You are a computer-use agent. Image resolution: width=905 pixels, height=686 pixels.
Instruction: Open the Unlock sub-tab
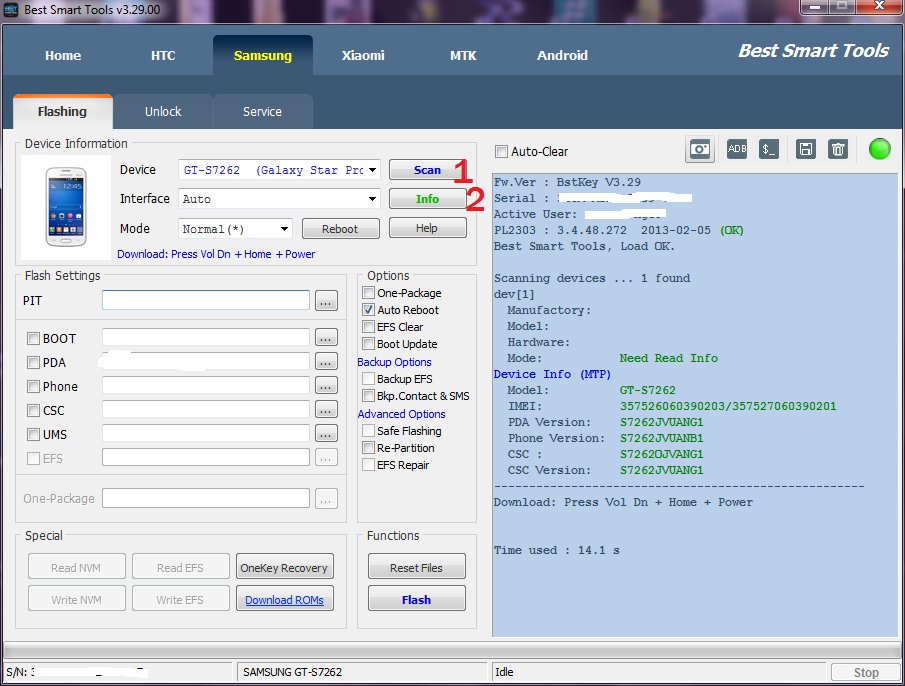[163, 111]
